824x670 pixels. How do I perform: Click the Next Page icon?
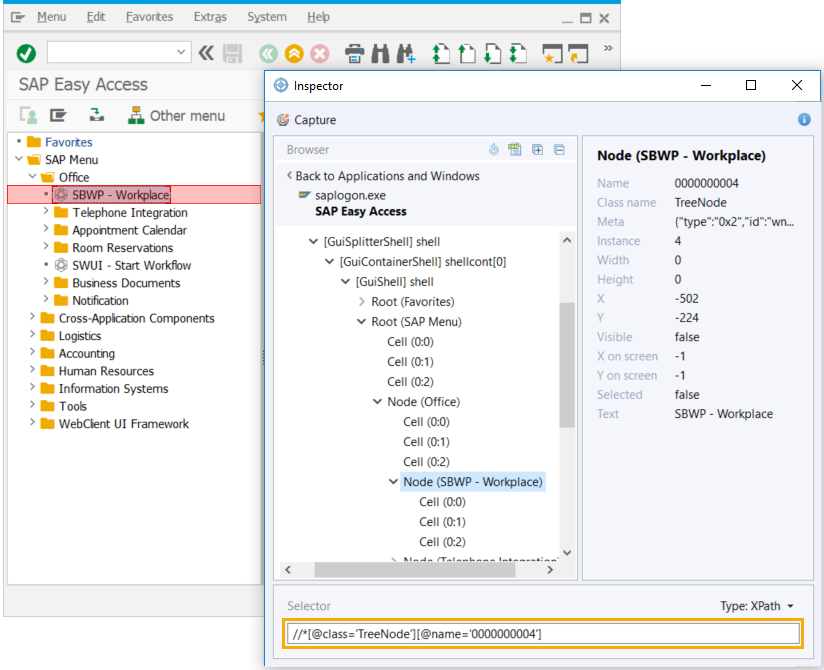click(x=492, y=54)
